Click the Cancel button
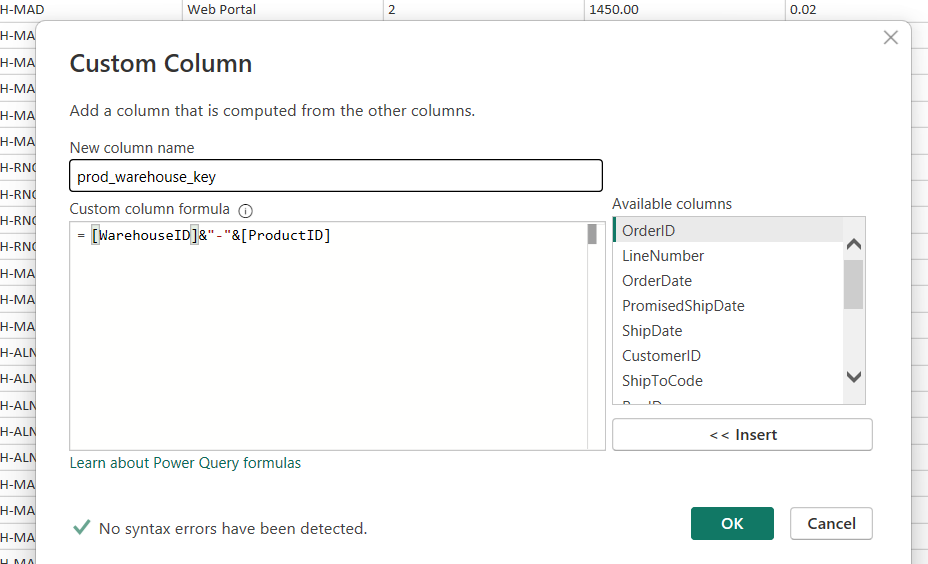Viewport: 928px width, 564px height. coord(831,523)
